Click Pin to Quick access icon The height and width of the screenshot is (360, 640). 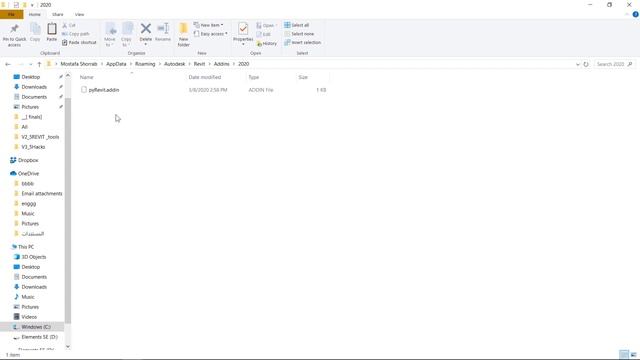coord(14,29)
